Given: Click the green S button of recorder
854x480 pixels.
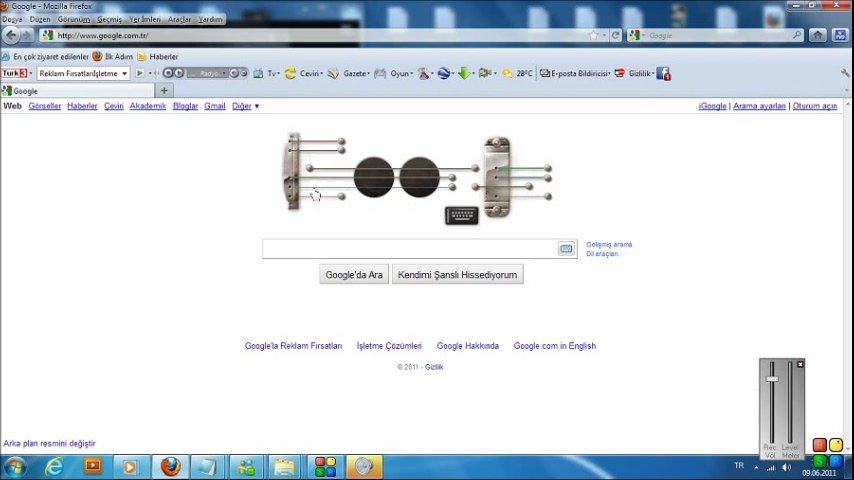Looking at the screenshot, I should [819, 461].
